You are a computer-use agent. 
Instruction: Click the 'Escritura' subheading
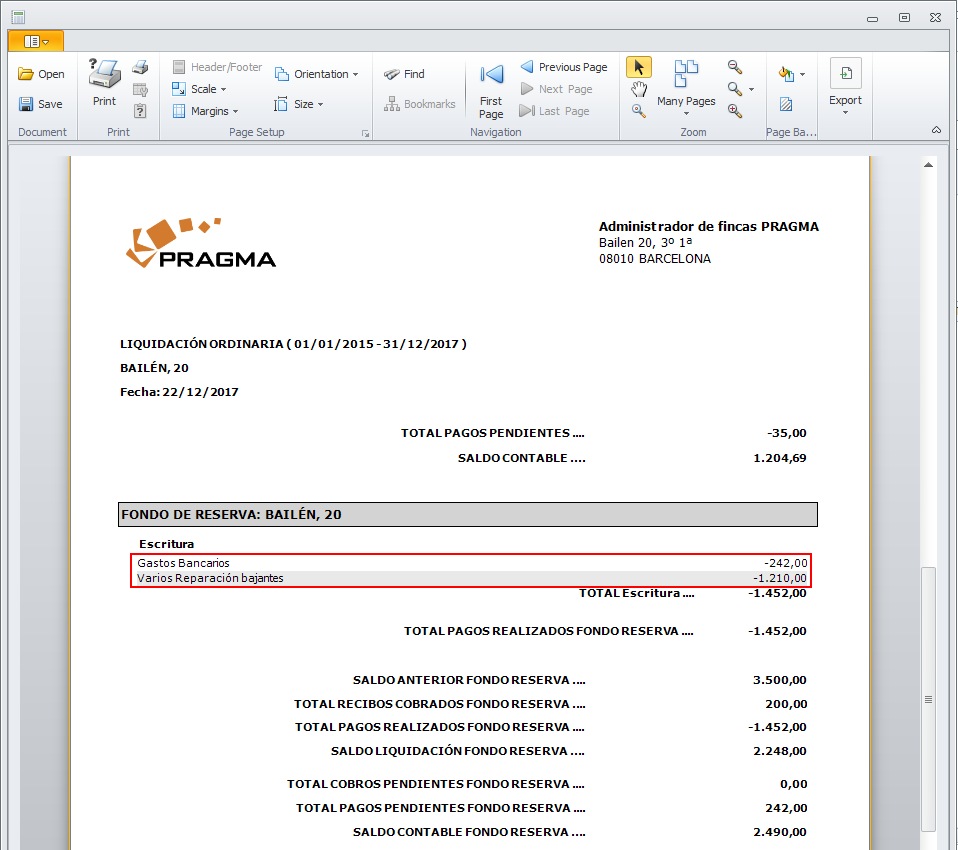click(x=166, y=544)
